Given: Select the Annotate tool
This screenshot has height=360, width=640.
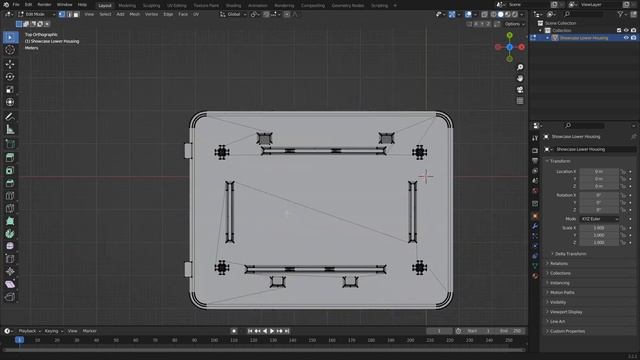Looking at the screenshot, I should [10, 117].
